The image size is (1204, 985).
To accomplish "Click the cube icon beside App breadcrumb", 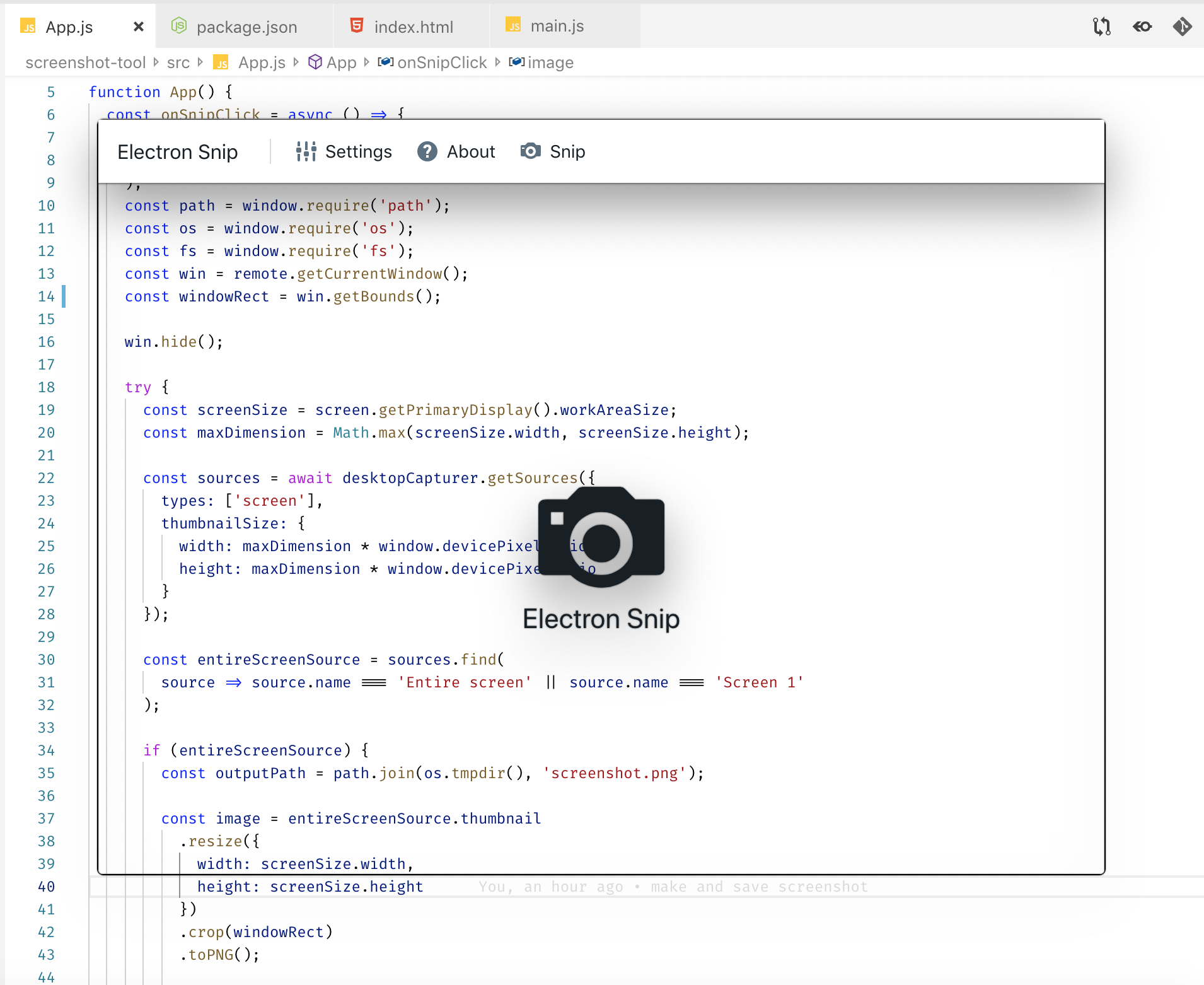I will pos(315,62).
